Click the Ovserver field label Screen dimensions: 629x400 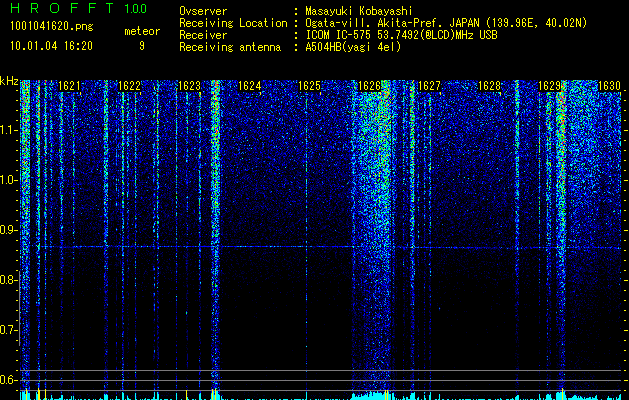click(203, 11)
